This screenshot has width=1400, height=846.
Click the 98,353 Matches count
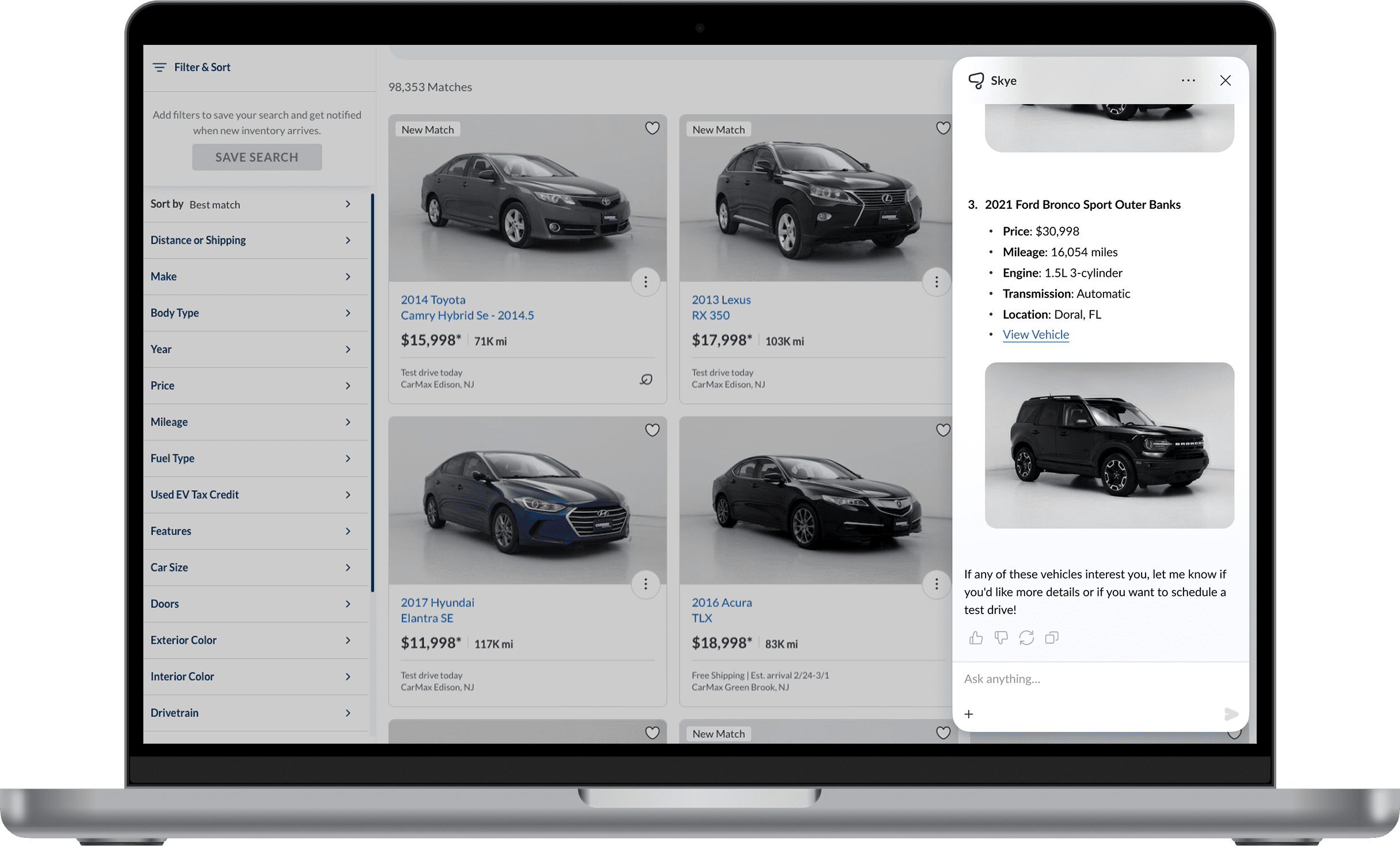tap(430, 87)
